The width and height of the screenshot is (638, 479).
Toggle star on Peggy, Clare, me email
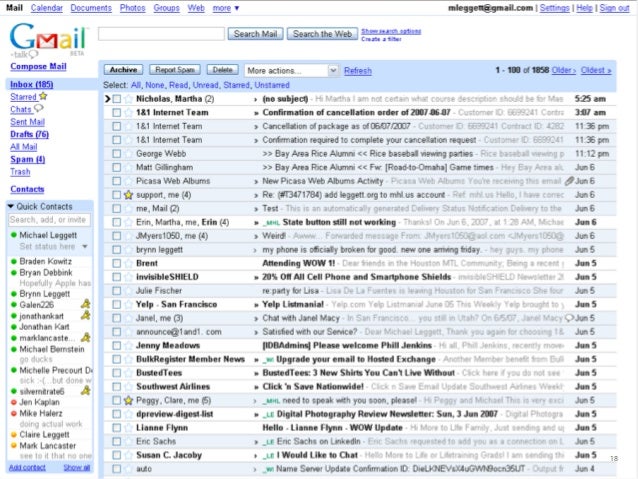129,400
